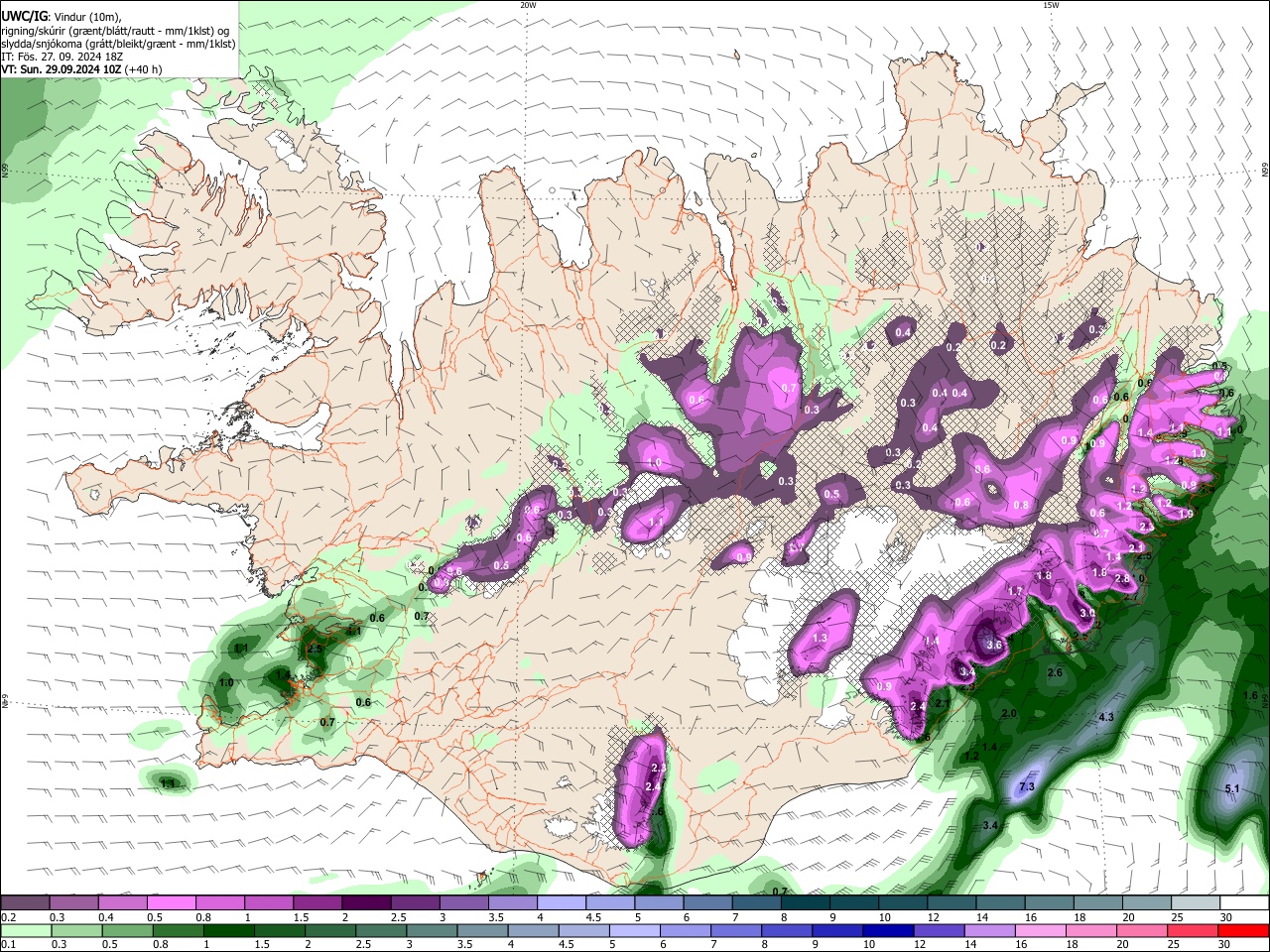Pick the bright red rain scale 30 swatch

(1243, 931)
